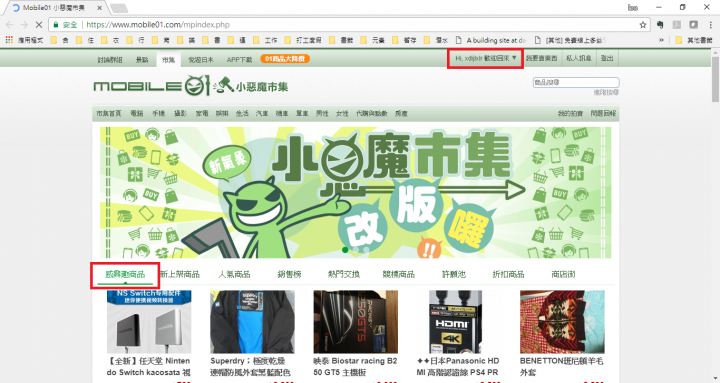Open the 代購與點數 category
Screen dimensions: 720x383
coord(371,113)
